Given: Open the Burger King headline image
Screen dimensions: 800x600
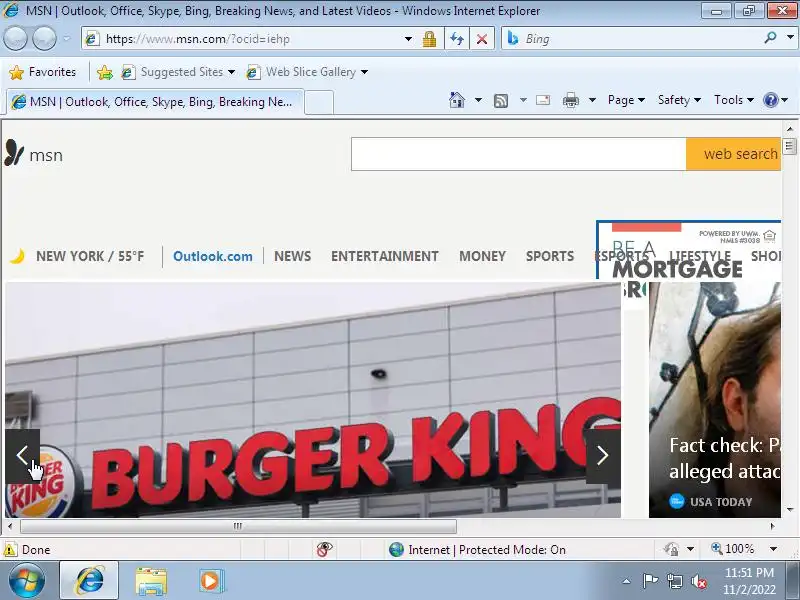Looking at the screenshot, I should point(313,400).
